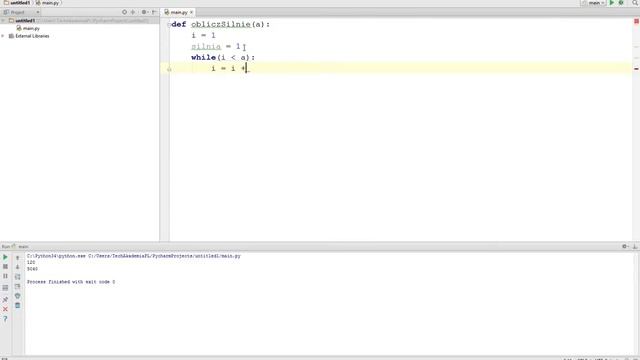Select External Libraries in project tree
This screenshot has height=360, width=640.
[29, 36]
